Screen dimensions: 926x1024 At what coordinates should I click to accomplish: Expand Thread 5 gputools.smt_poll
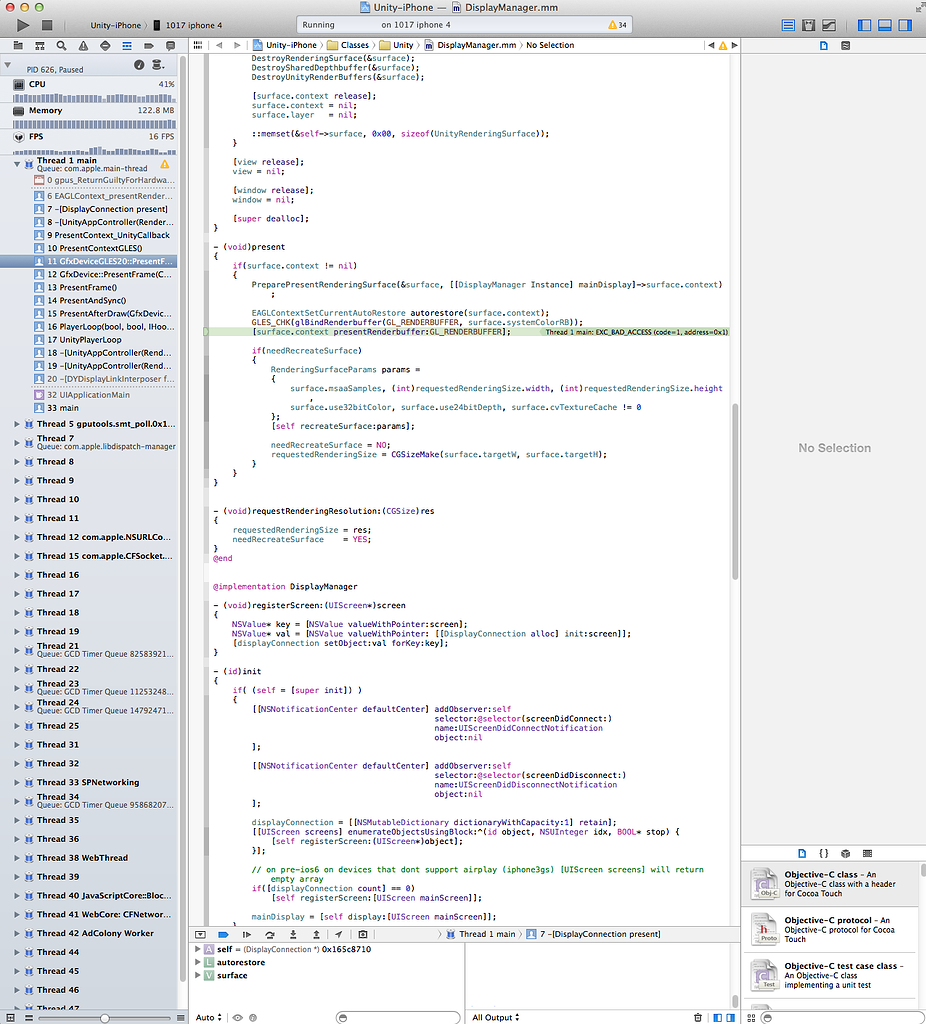(x=15, y=423)
